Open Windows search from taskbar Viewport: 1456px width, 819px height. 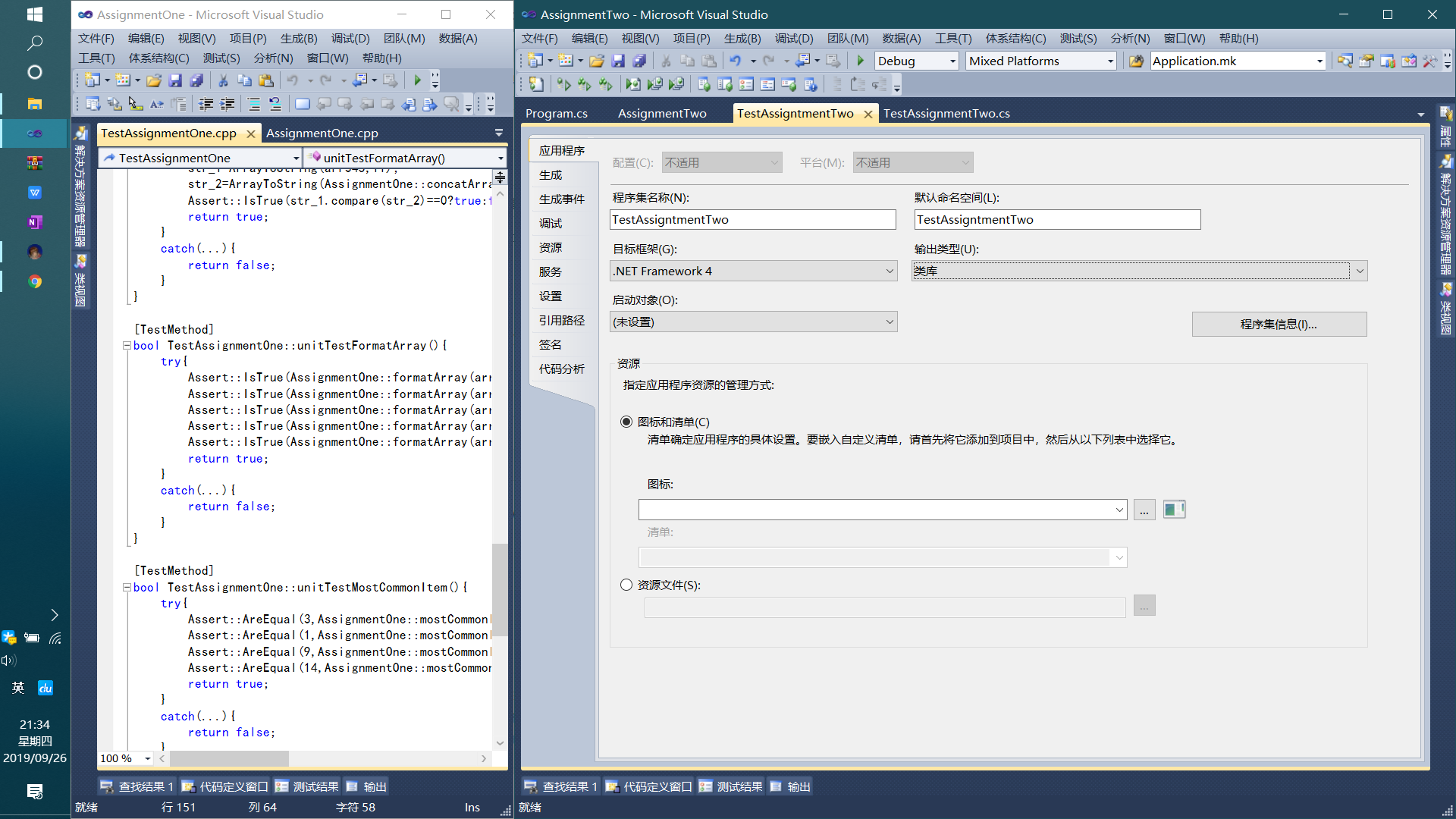[x=35, y=43]
